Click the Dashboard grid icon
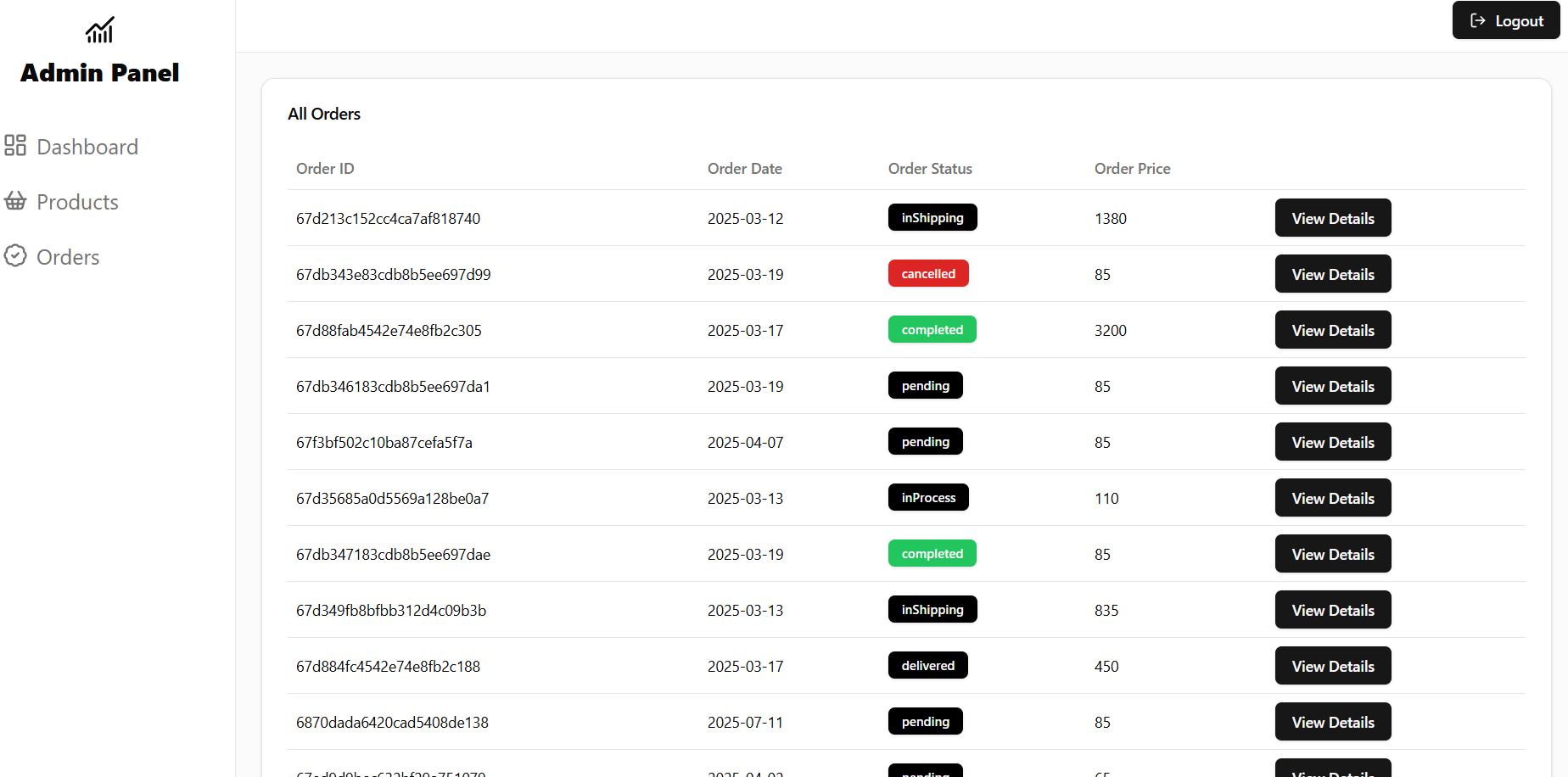This screenshot has height=777, width=1568. click(x=15, y=146)
